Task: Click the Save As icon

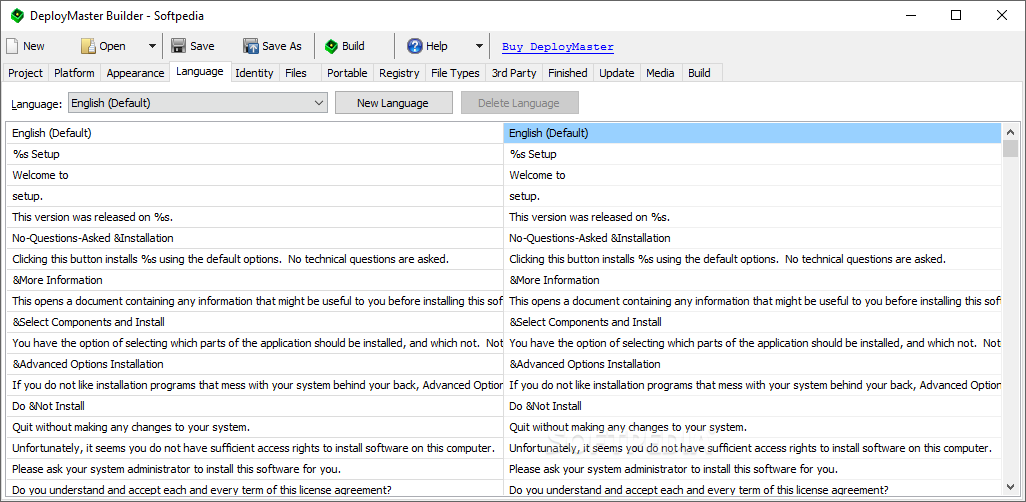Action: (x=251, y=46)
